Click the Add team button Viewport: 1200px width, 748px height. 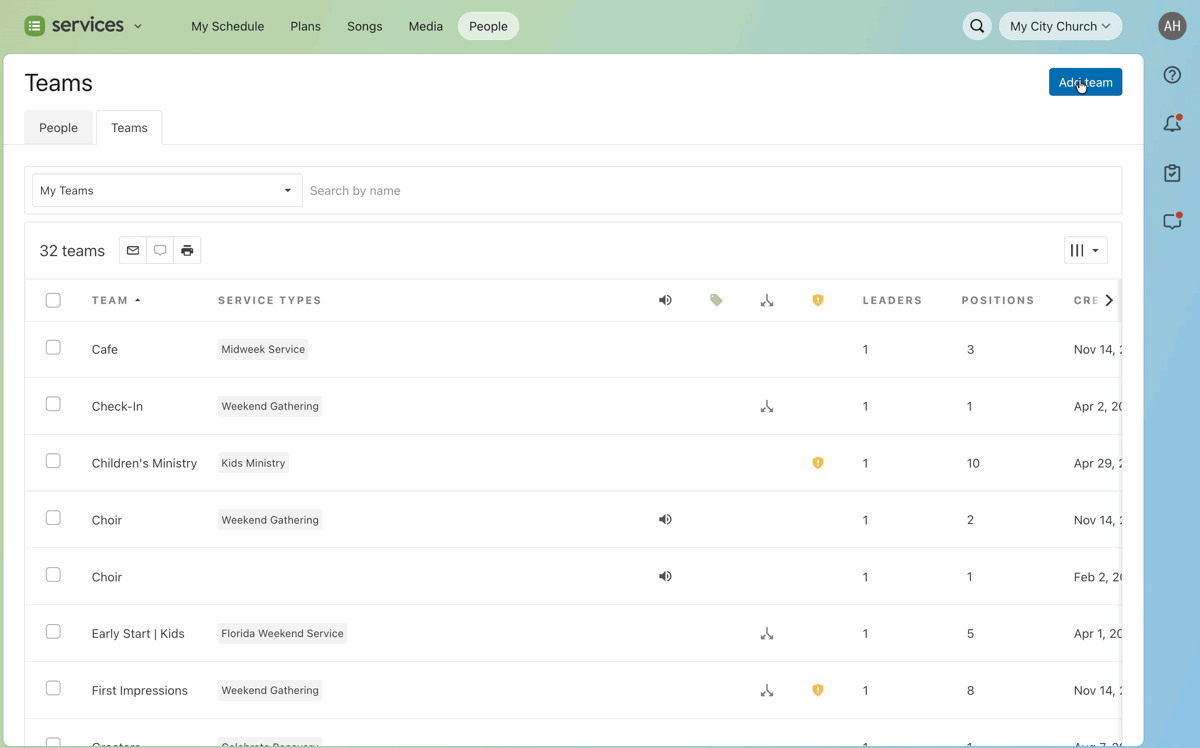(1085, 82)
